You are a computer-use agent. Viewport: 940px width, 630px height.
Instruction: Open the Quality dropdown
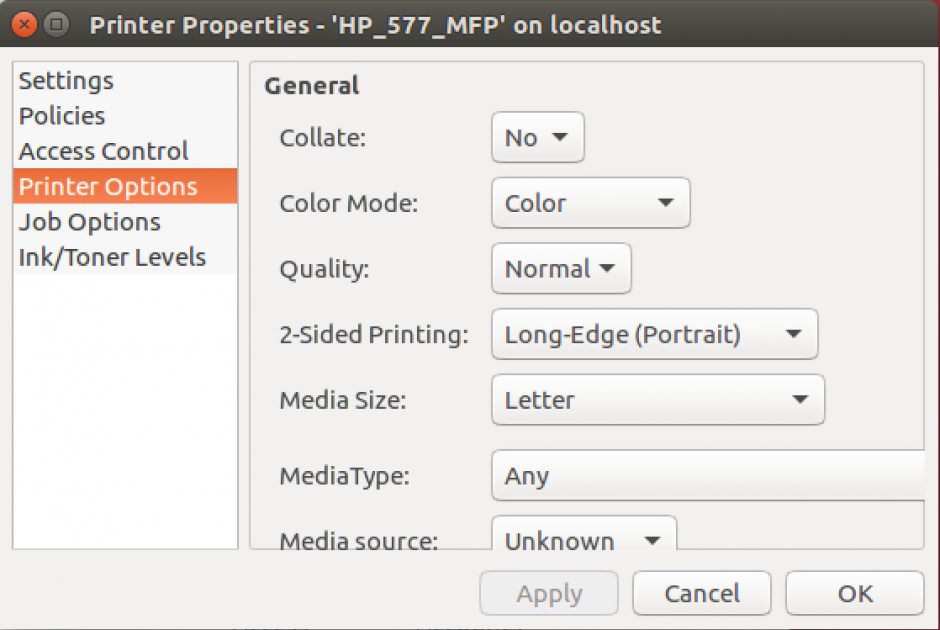point(560,268)
